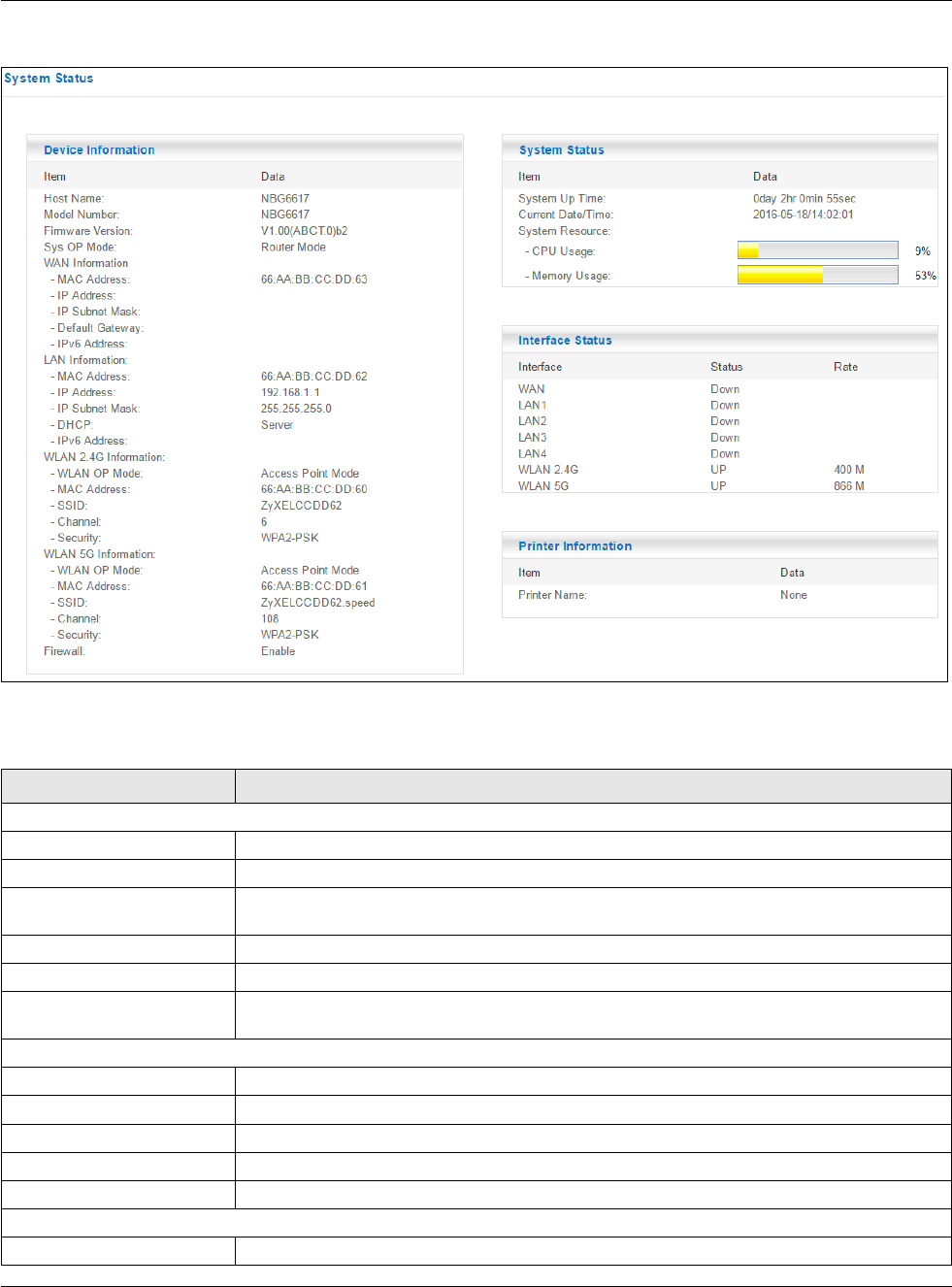This screenshot has width=952, height=1287.
Task: Select uptime value 0day 2hr 0min 55sec
Action: 804,198
